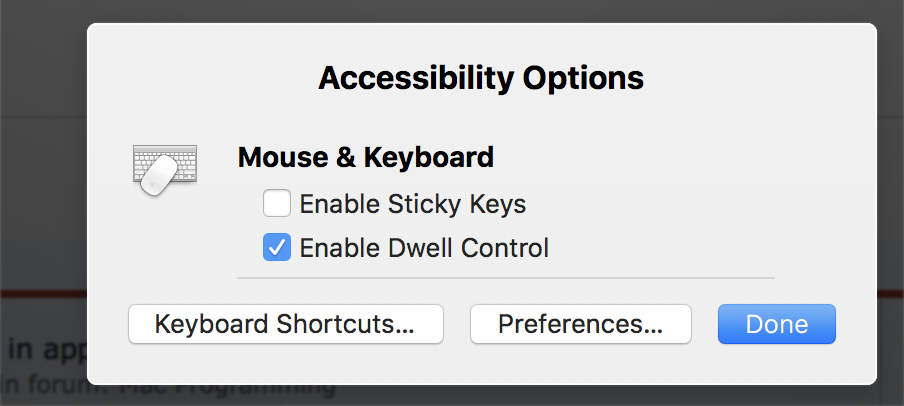
Task: Click the separator line above the buttons
Action: (x=505, y=277)
